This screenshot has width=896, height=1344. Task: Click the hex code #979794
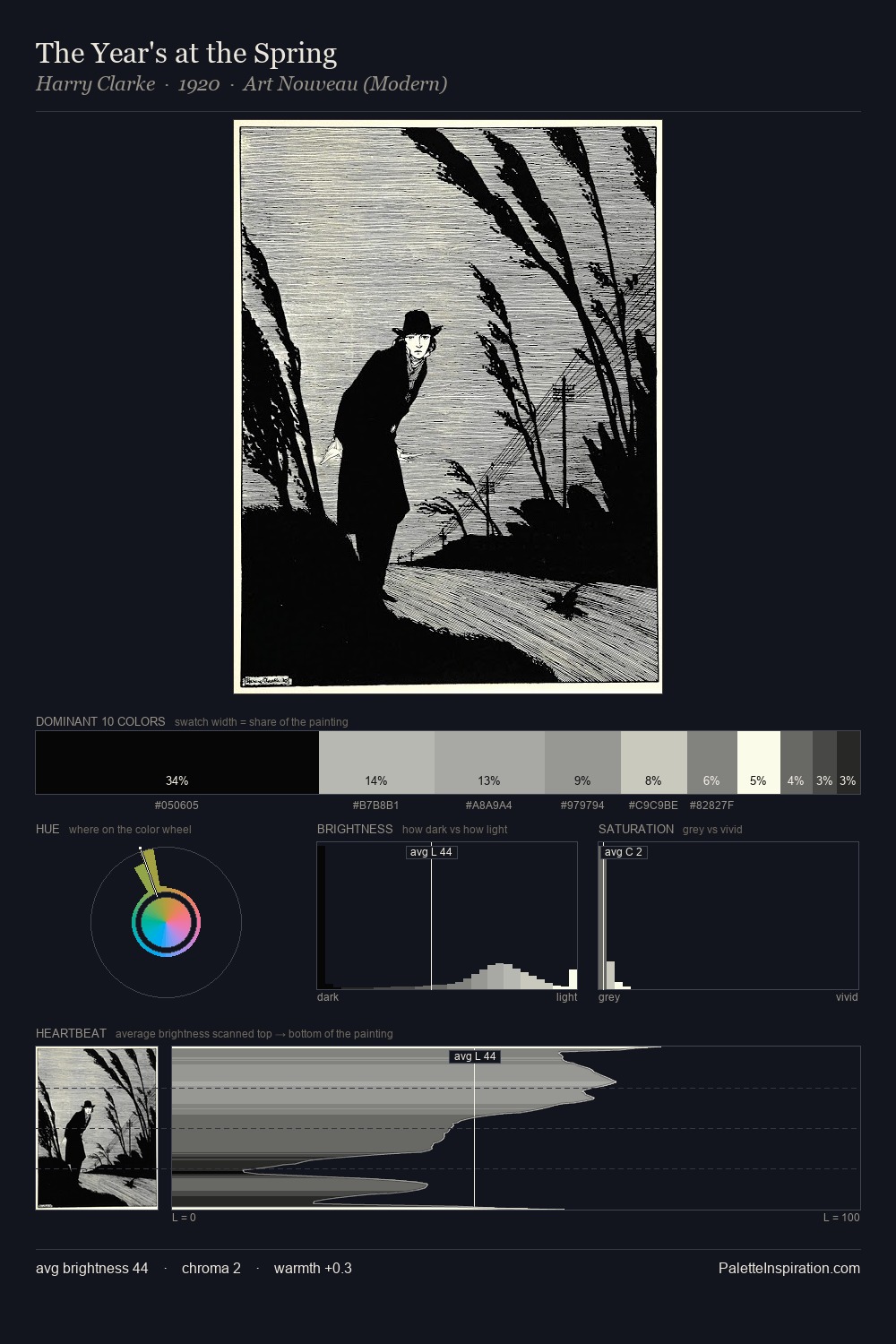click(x=582, y=806)
